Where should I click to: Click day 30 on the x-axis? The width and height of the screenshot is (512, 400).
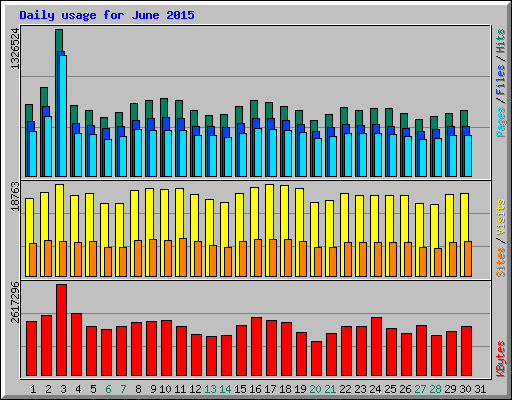[x=465, y=389]
